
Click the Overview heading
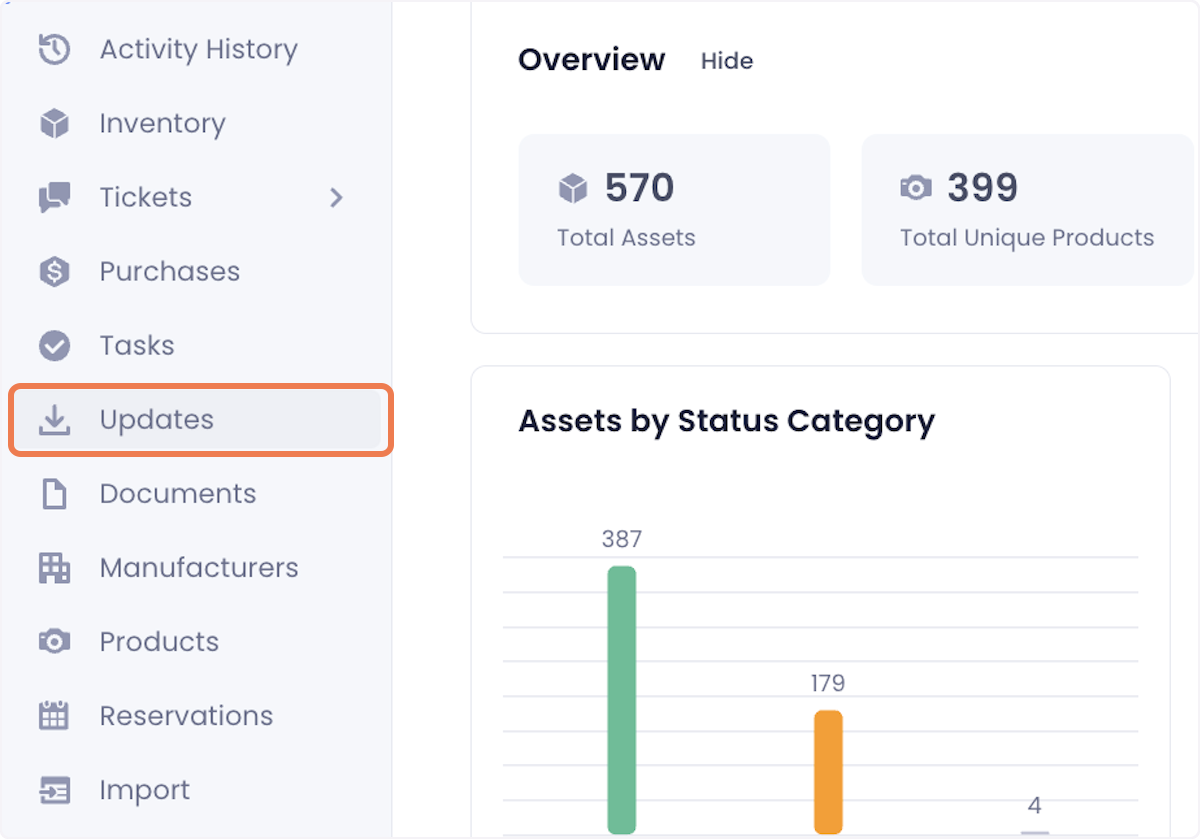tap(591, 60)
